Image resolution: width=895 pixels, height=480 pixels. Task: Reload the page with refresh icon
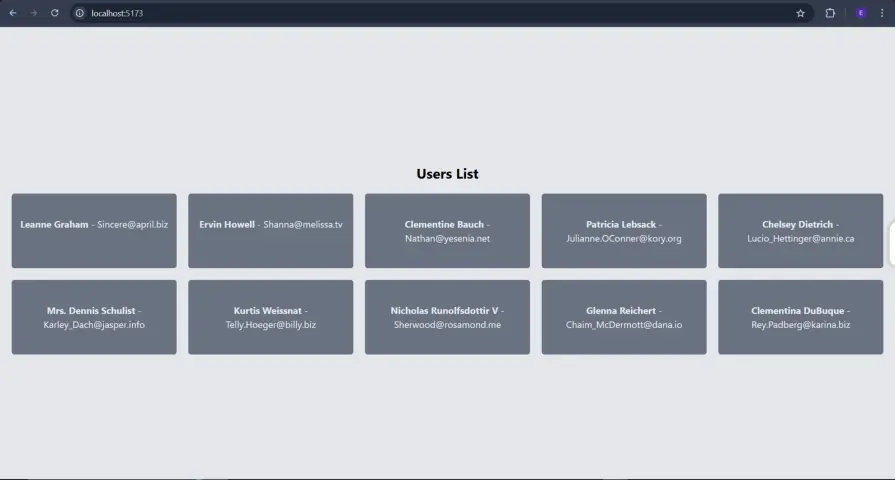tap(55, 13)
